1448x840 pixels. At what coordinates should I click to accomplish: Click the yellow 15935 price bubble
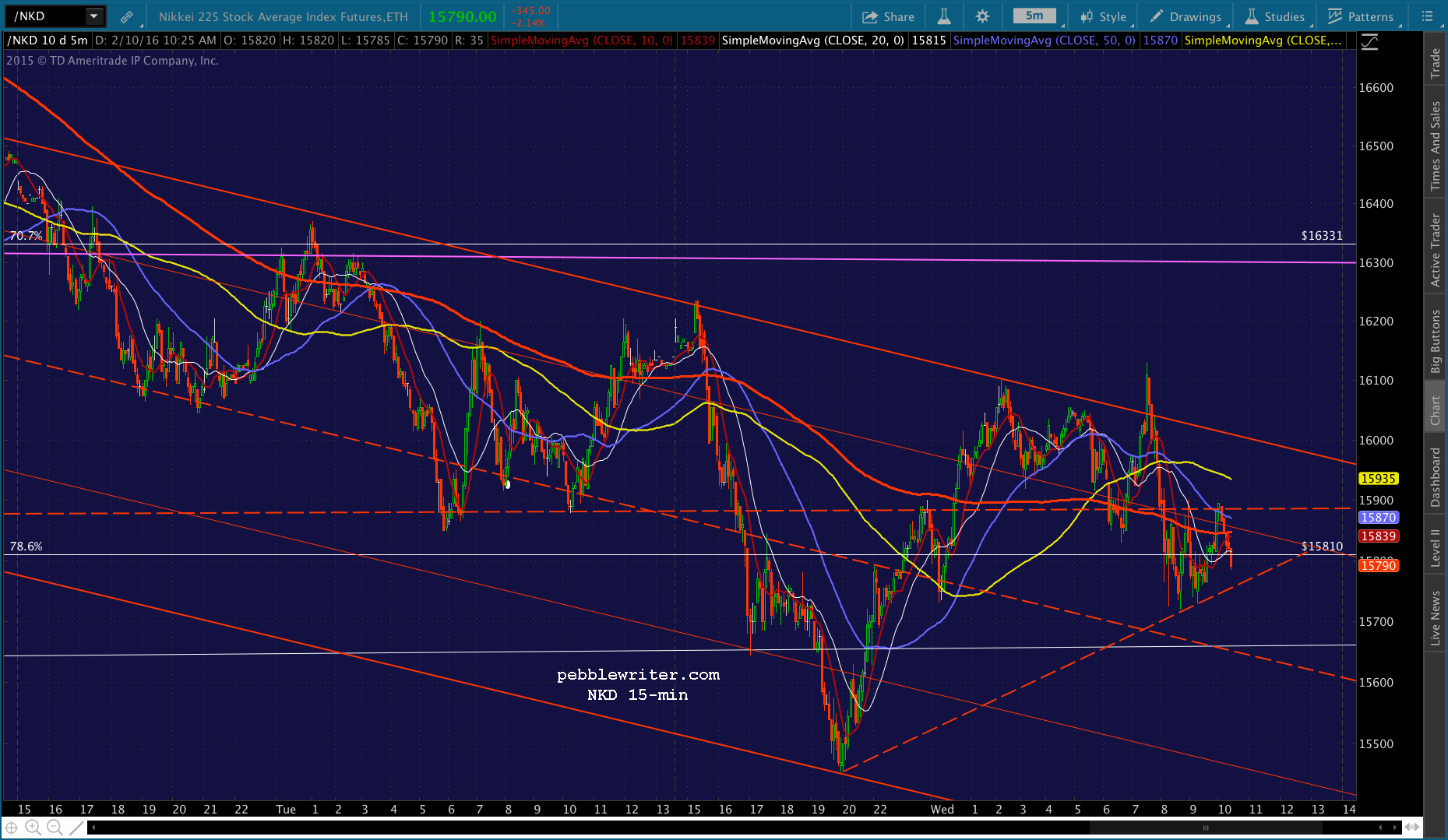[x=1378, y=479]
